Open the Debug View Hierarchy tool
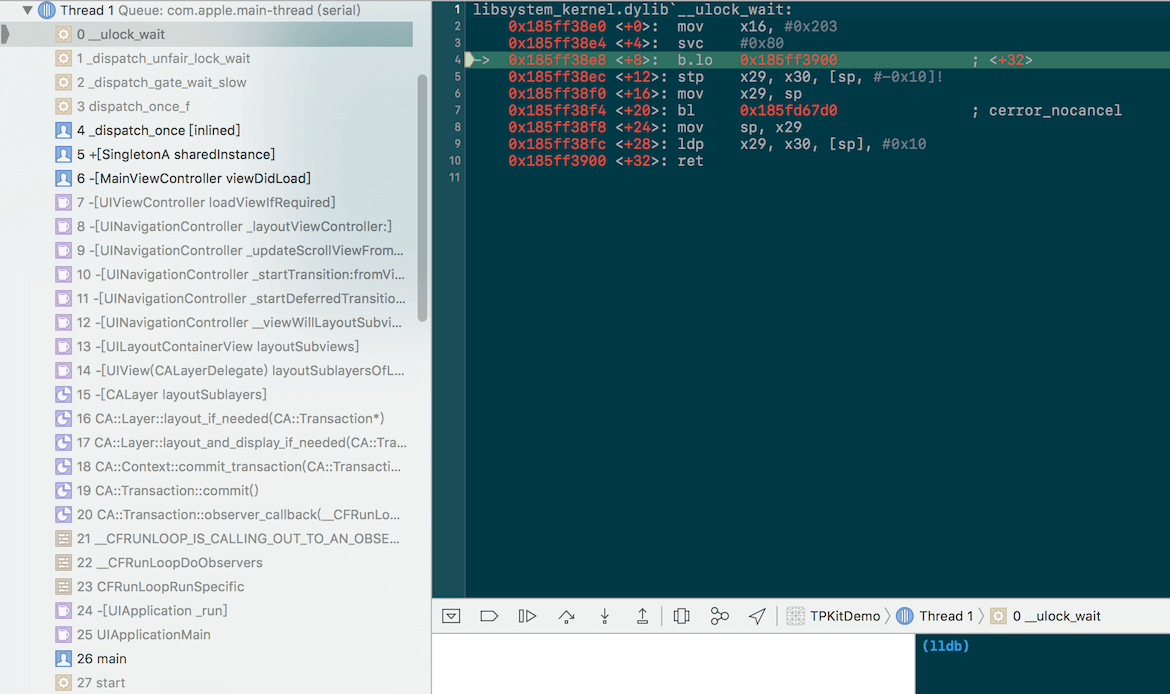 click(681, 616)
